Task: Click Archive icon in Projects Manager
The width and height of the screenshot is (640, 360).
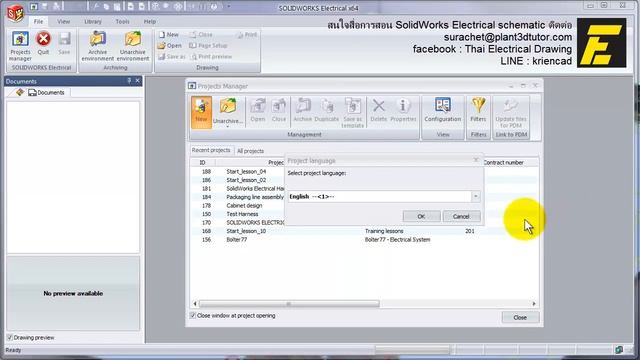Action: (302, 110)
